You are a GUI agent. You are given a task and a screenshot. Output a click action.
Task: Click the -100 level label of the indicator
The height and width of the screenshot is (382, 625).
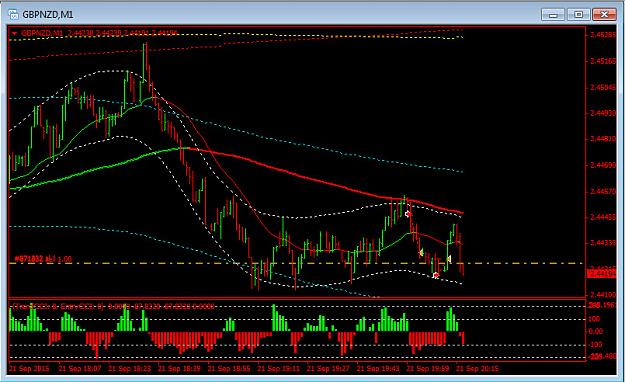tap(595, 344)
